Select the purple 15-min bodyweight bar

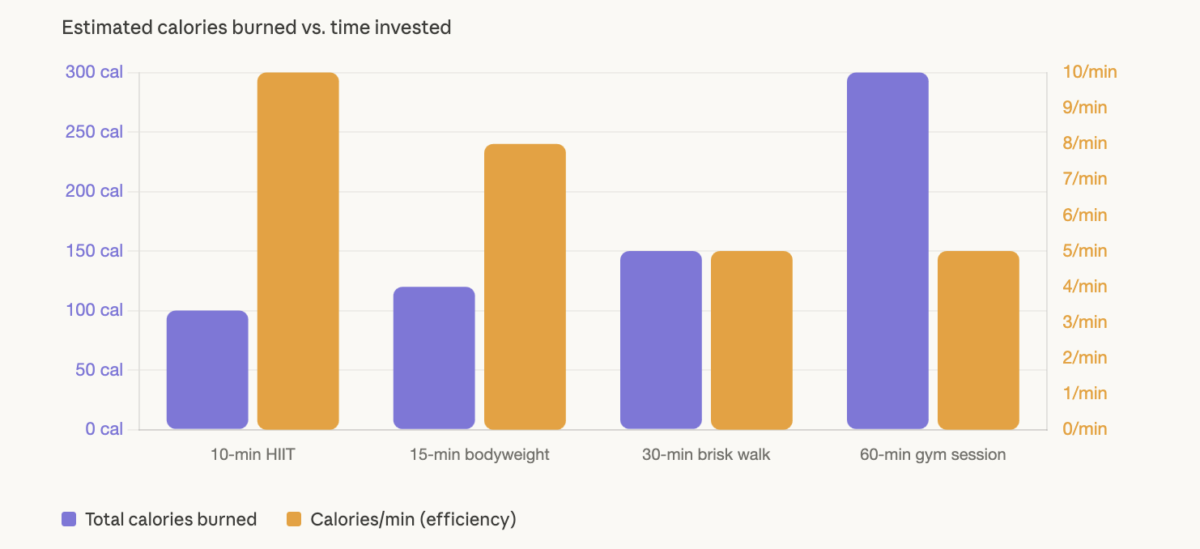434,358
